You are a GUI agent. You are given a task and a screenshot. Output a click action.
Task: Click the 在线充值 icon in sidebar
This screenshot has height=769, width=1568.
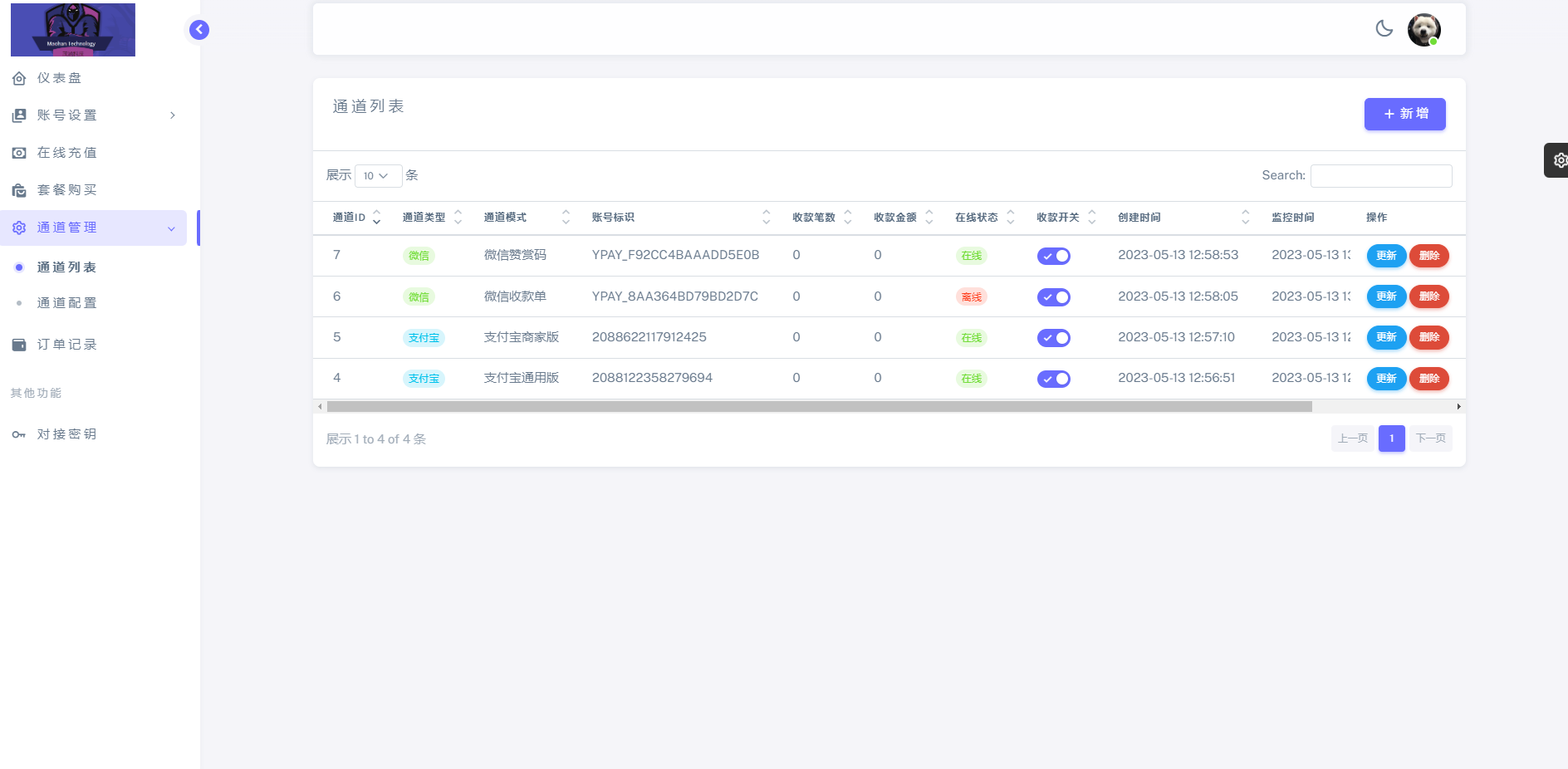pyautogui.click(x=19, y=153)
